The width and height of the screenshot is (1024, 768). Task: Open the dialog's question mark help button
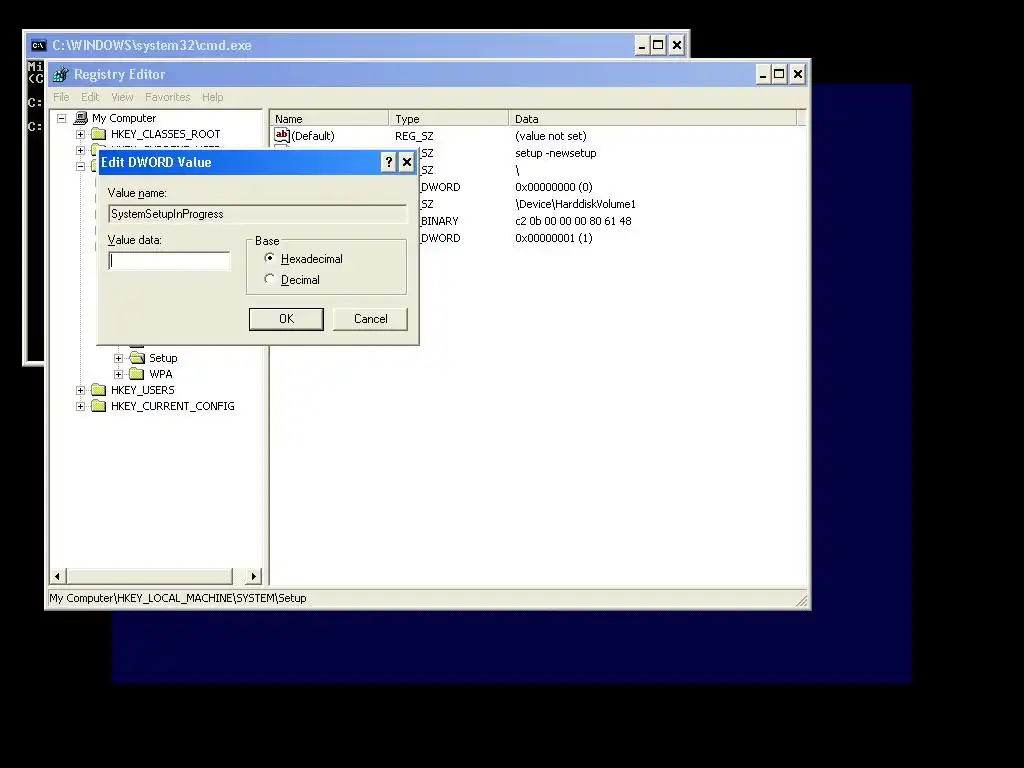[x=389, y=162]
